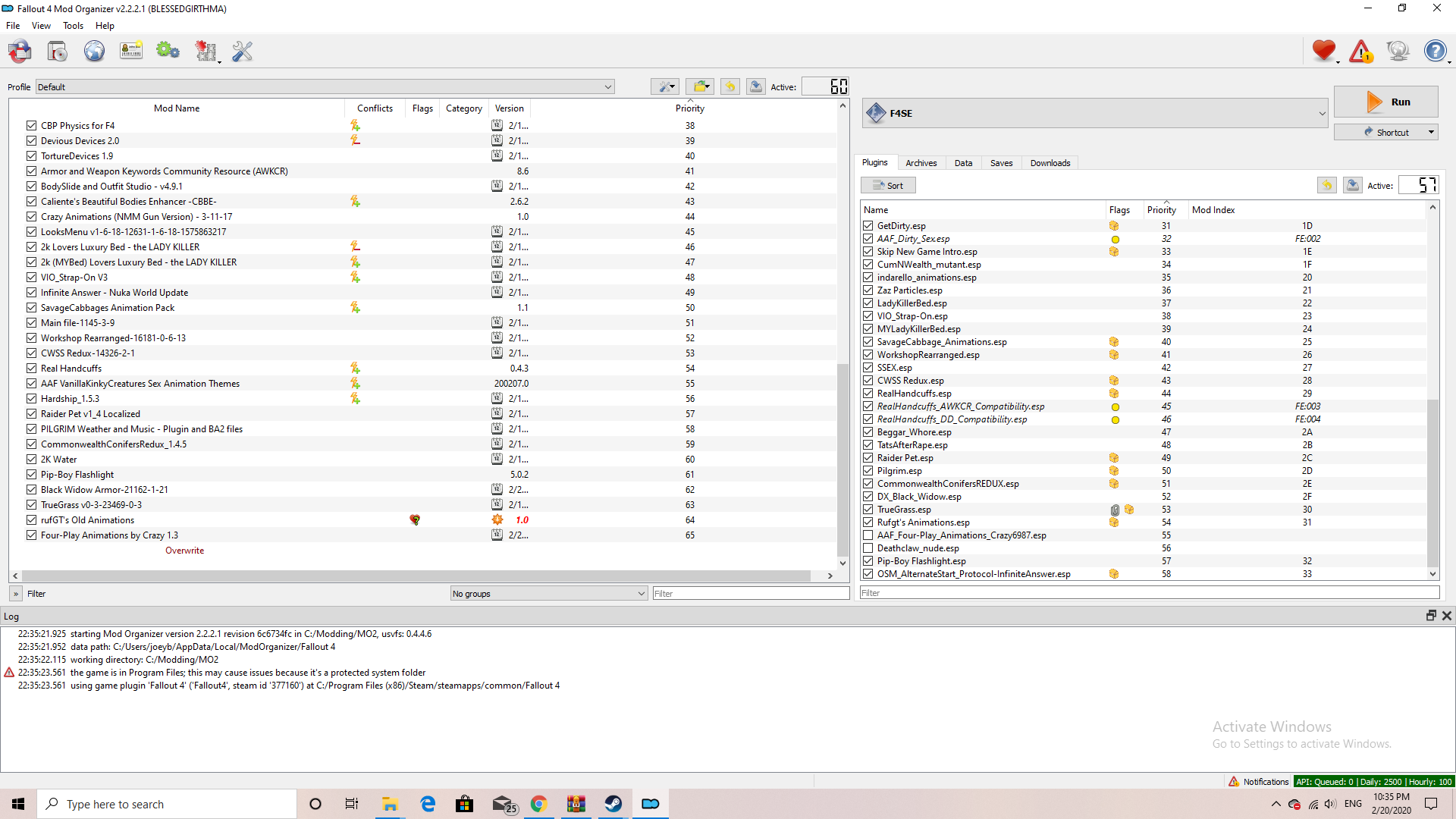This screenshot has width=1456, height=819.
Task: Open the folder shortcuts dropdown
Action: (700, 86)
